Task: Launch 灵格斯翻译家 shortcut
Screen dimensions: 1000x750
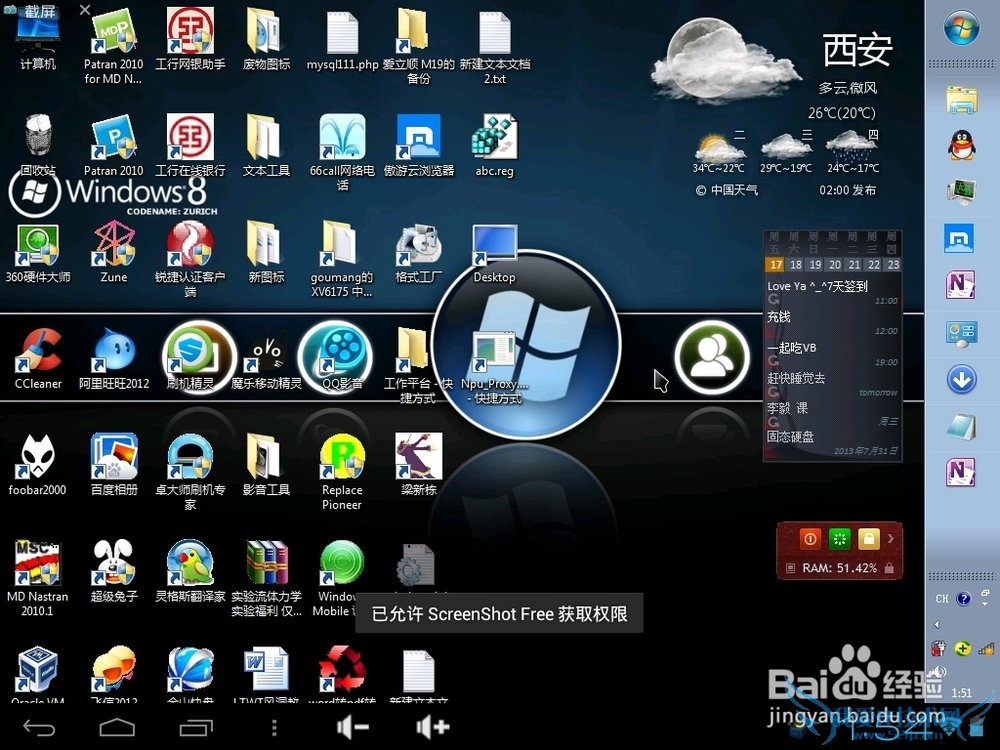Action: tap(190, 571)
